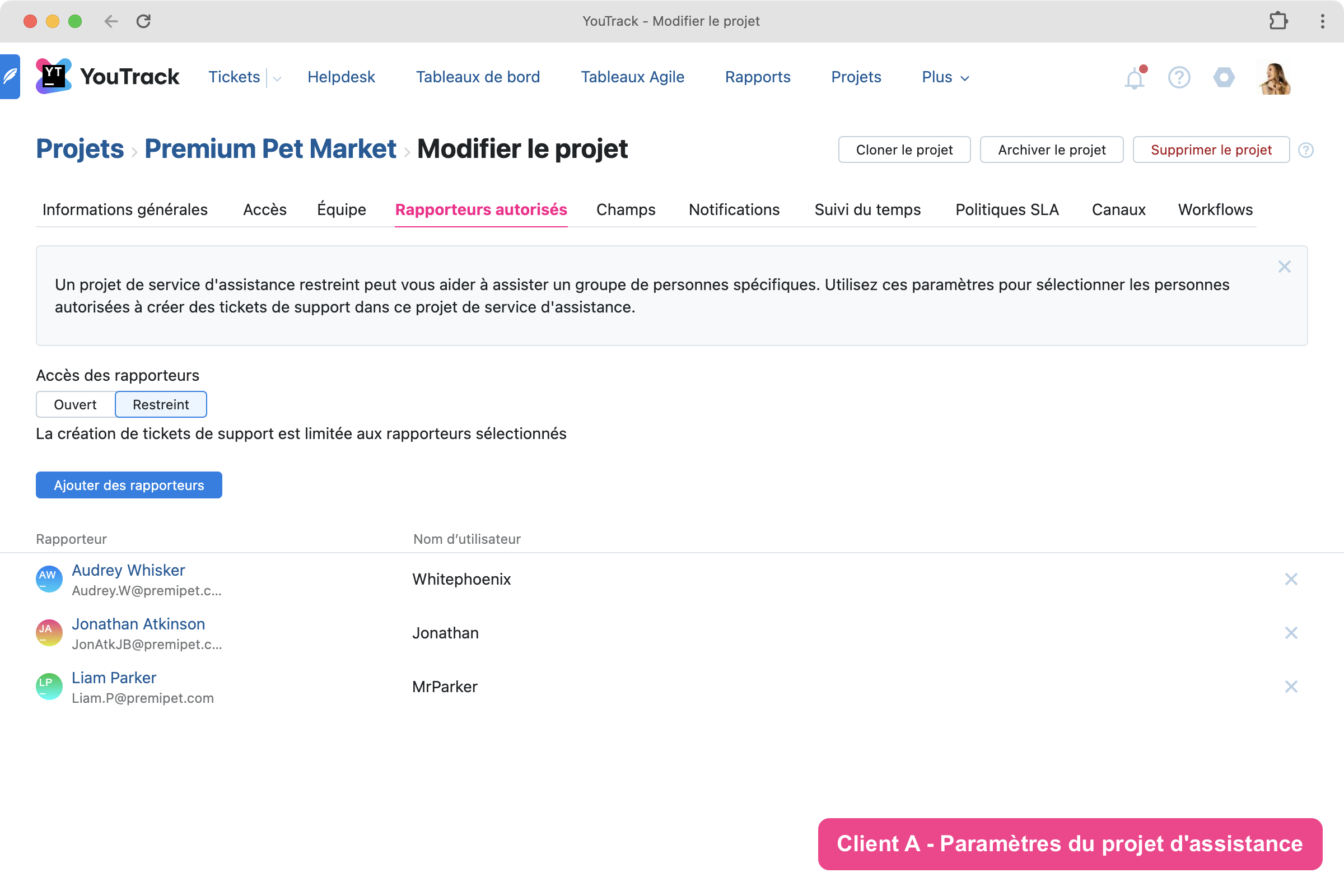The height and width of the screenshot is (896, 1344).
Task: Expand the Tickets dropdown arrow
Action: 277,78
